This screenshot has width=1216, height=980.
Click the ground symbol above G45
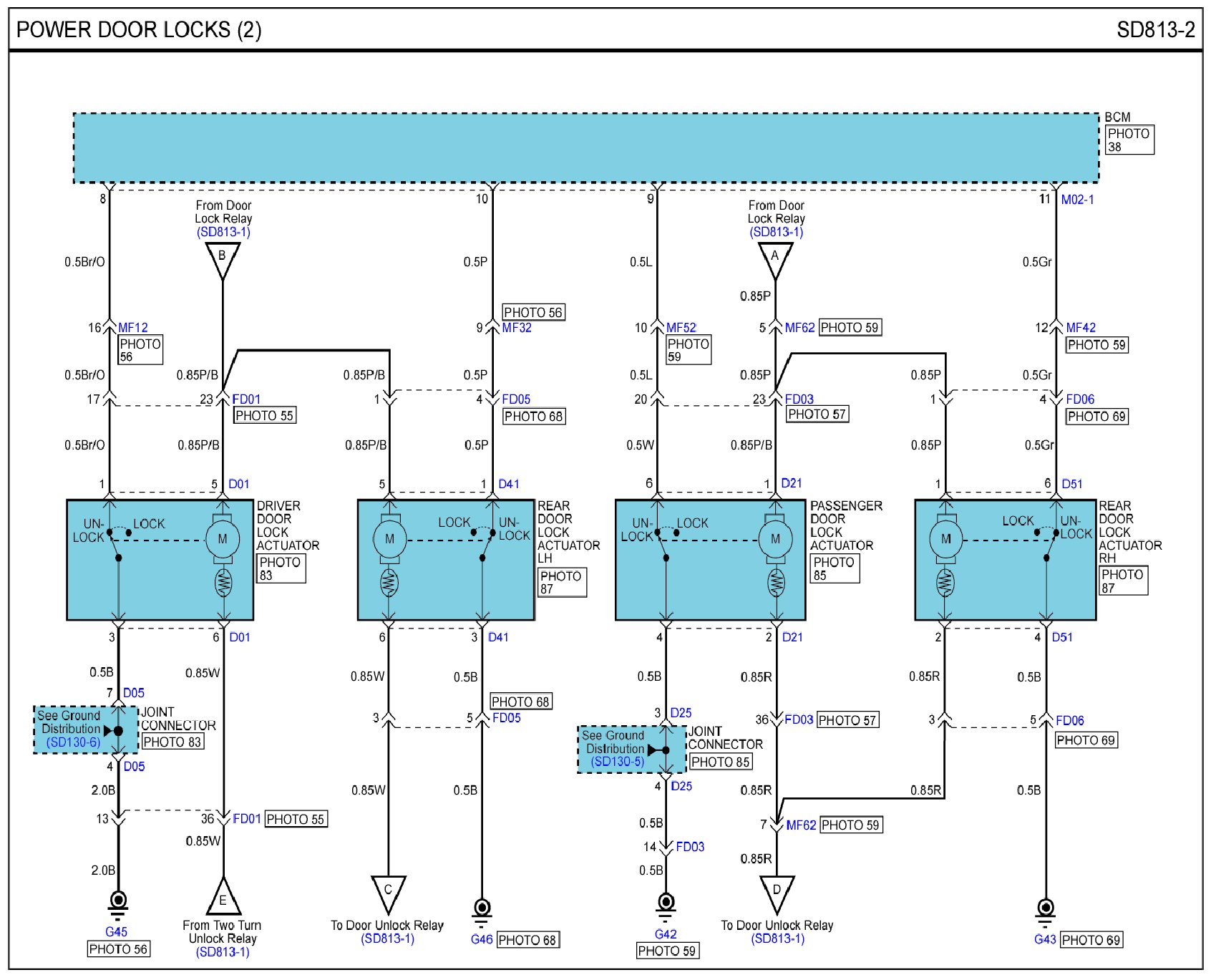tap(118, 904)
